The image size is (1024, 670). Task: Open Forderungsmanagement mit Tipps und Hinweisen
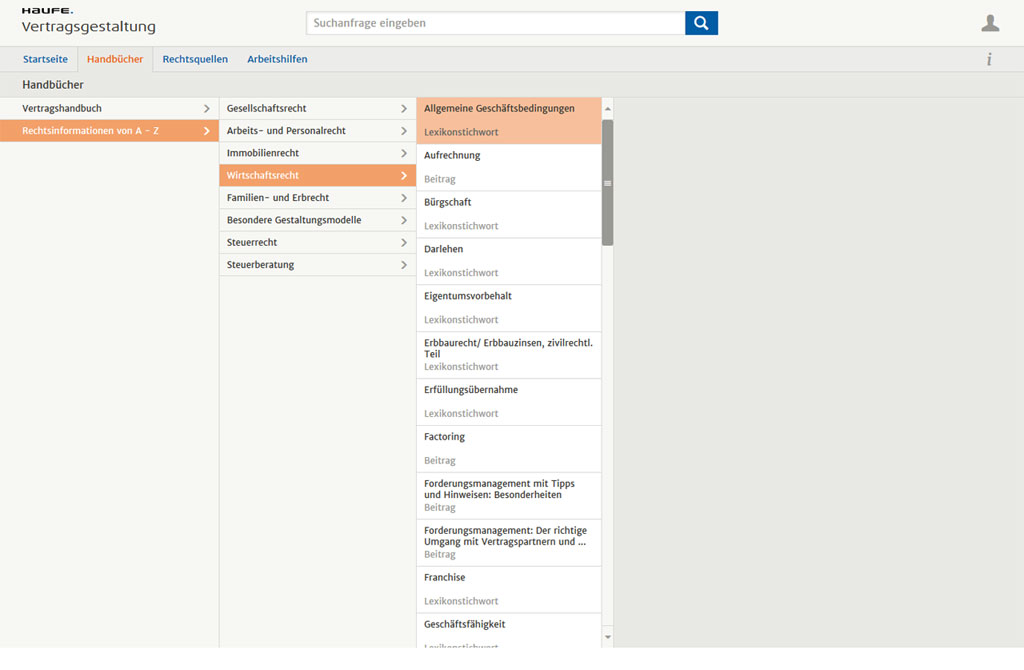pos(509,496)
